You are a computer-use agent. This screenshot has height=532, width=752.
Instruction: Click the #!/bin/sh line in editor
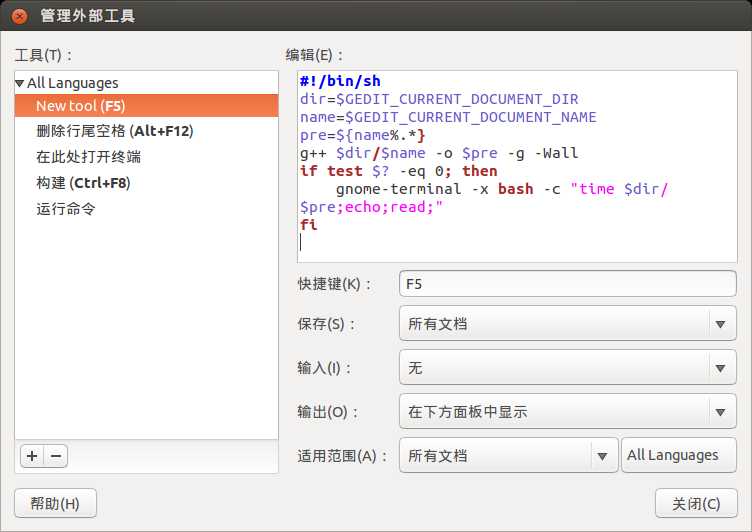tap(340, 81)
